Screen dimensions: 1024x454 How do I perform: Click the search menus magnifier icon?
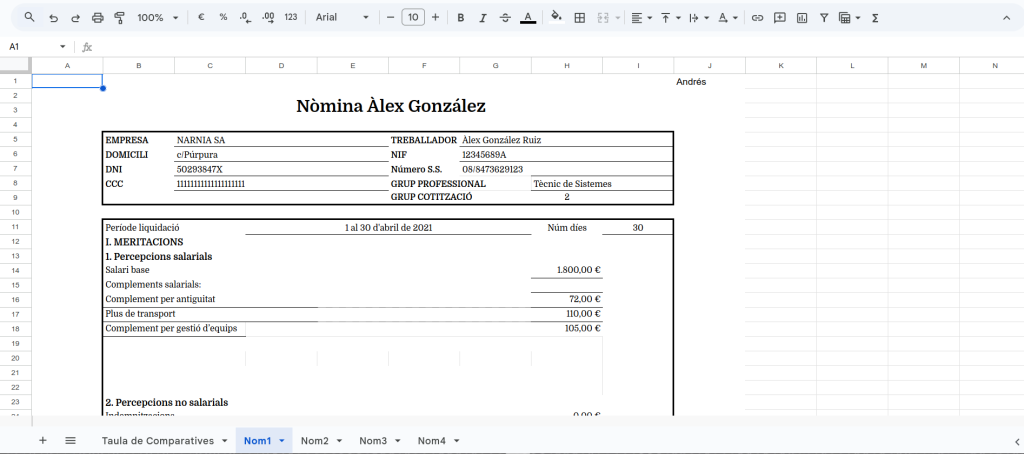point(29,18)
